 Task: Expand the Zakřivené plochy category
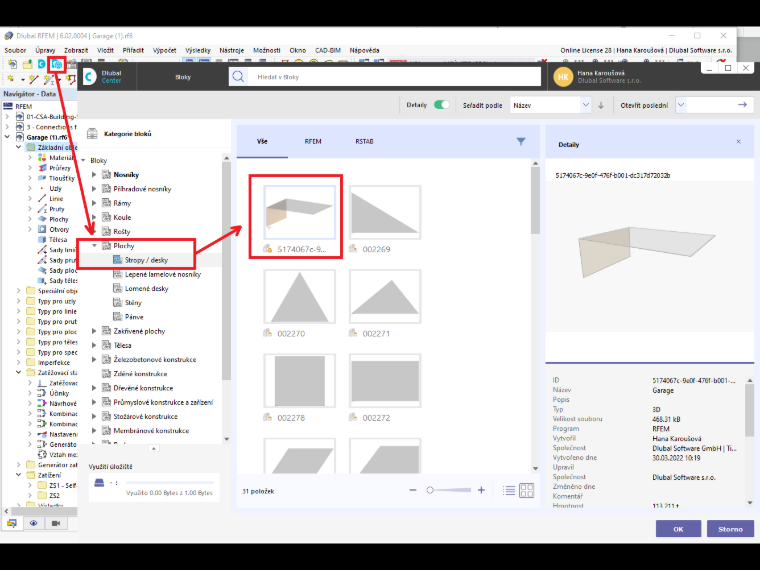pos(95,331)
